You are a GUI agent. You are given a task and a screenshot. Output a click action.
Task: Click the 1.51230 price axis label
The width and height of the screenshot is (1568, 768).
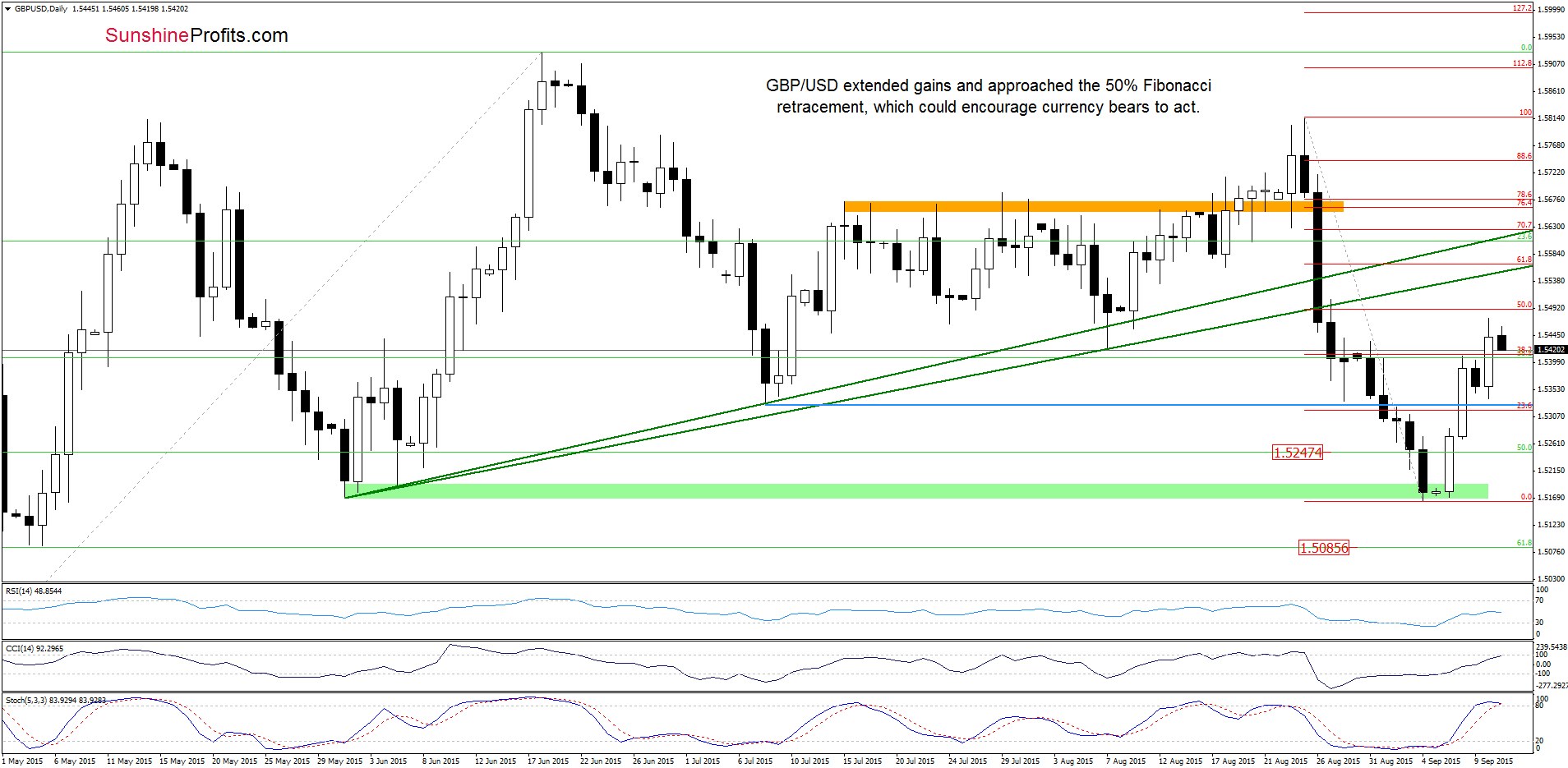point(1550,525)
